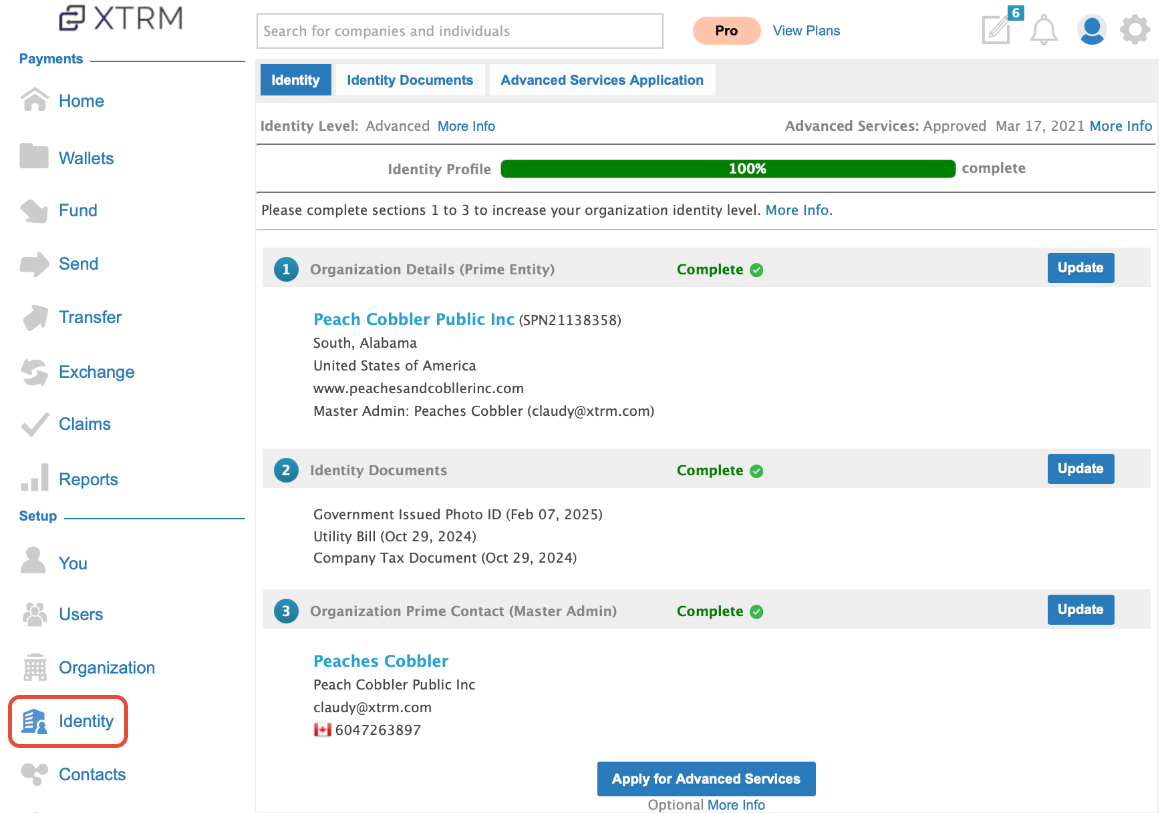Viewport: 1168px width, 813px height.
Task: Click the Payments section heading
Action: tap(51, 59)
